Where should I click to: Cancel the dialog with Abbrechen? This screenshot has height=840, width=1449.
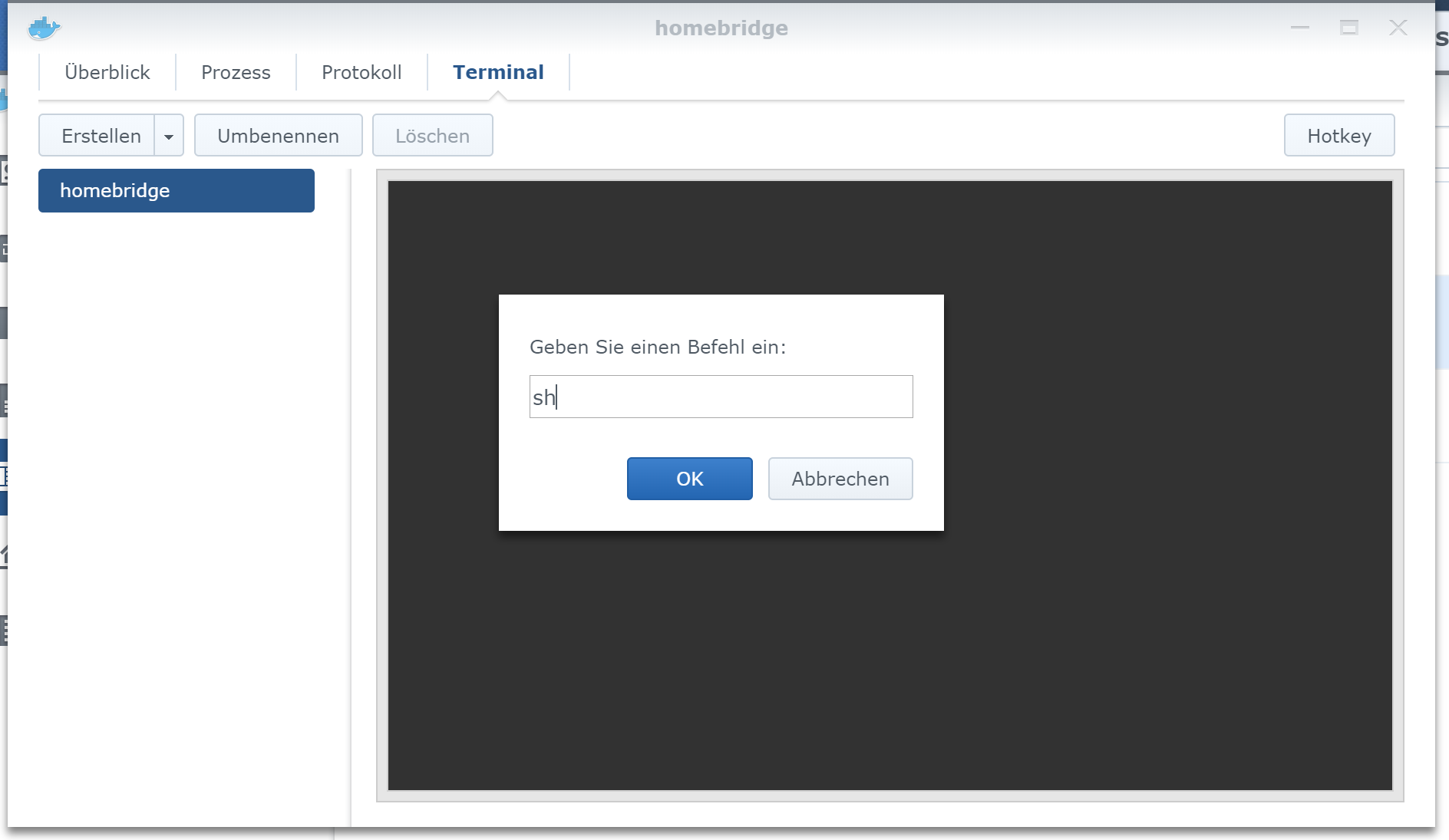[840, 479]
